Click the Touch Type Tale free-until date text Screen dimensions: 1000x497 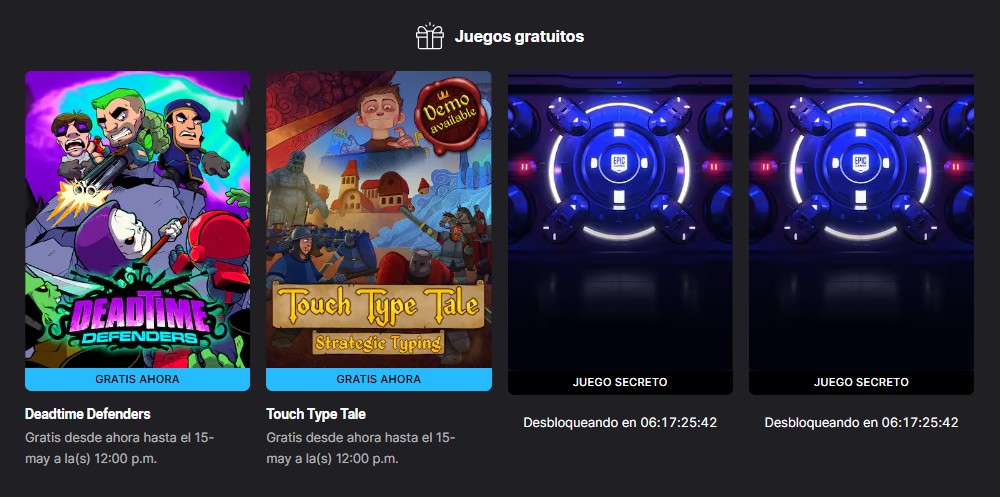360,448
